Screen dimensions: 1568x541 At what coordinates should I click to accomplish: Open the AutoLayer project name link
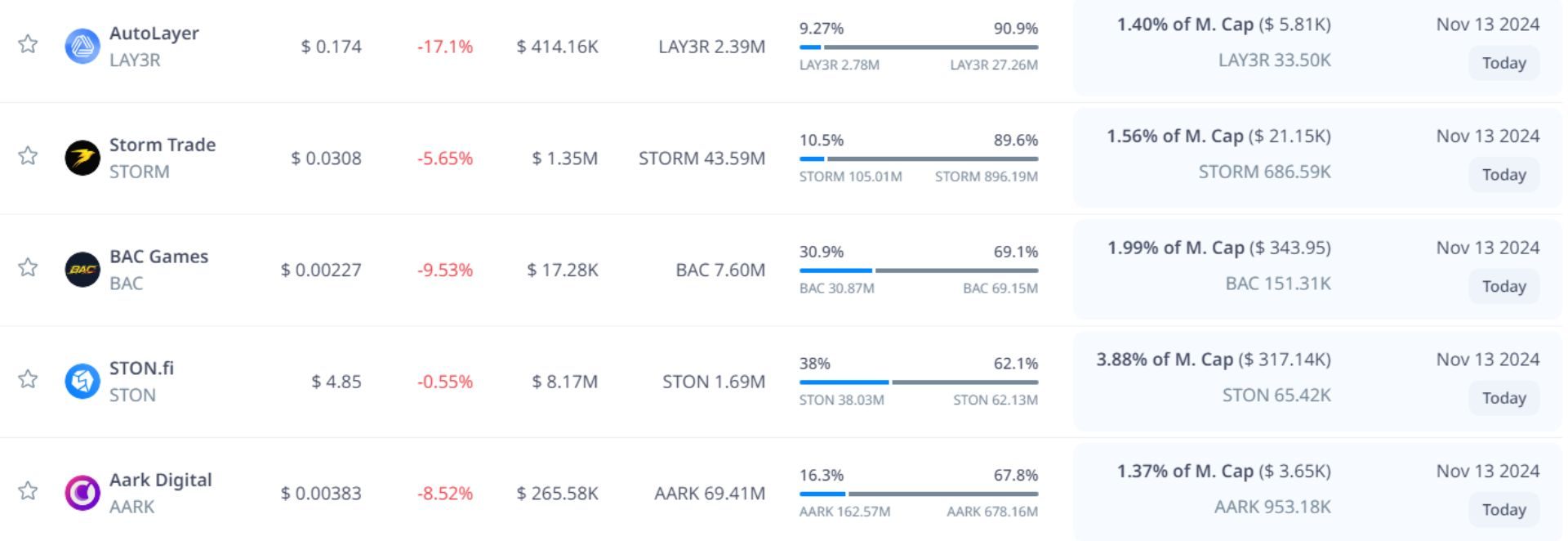(154, 34)
